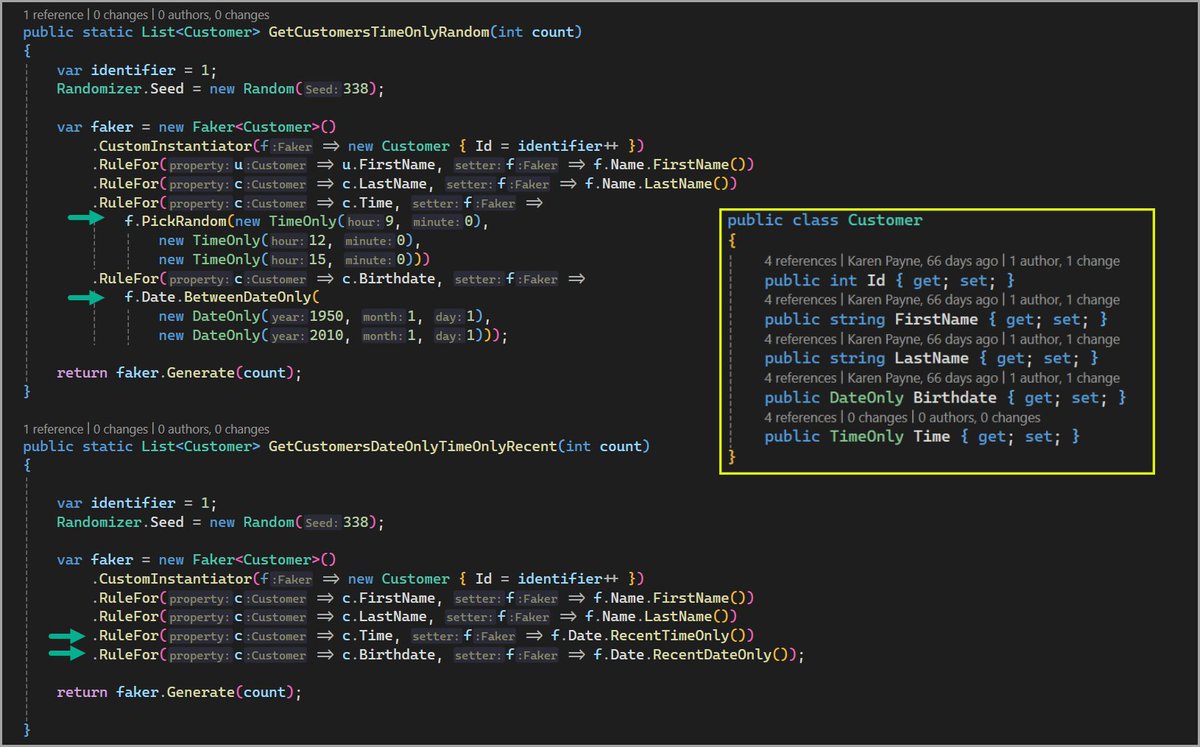Click the "DateOnly" type of Birthdate property
The height and width of the screenshot is (747, 1200).
tap(867, 398)
